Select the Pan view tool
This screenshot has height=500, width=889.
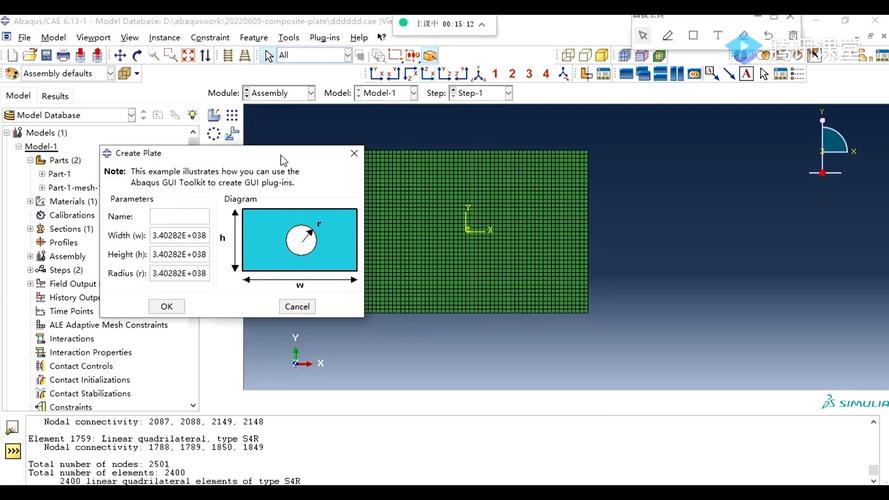pyautogui.click(x=120, y=56)
